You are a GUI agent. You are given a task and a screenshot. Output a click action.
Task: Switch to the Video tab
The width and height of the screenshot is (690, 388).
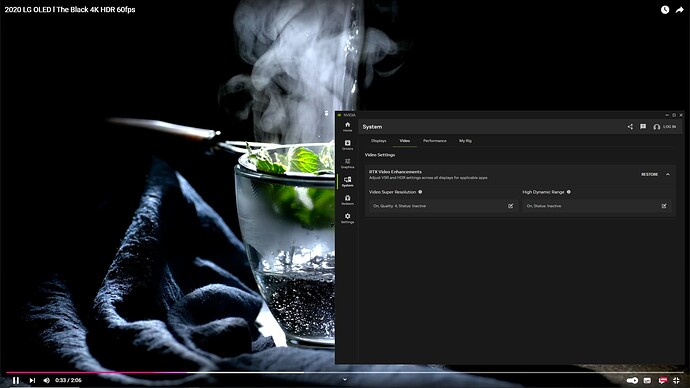(x=404, y=141)
